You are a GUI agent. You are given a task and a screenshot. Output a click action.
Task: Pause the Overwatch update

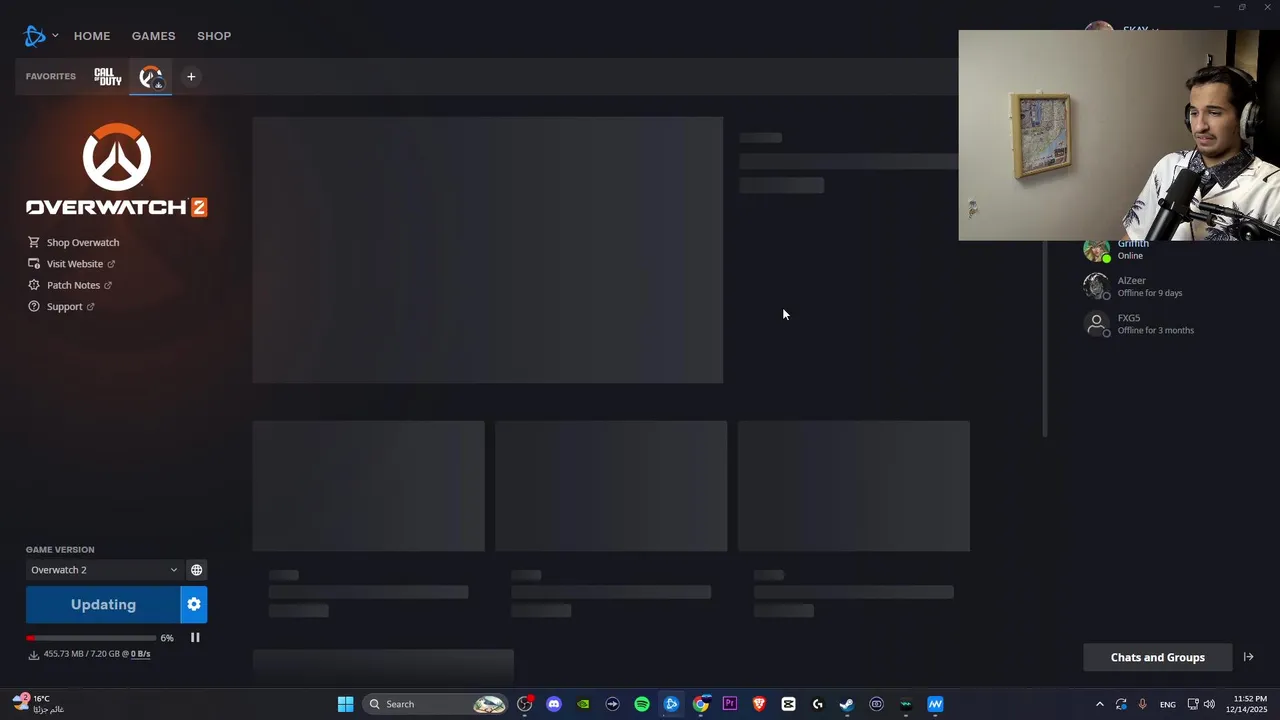coord(195,637)
